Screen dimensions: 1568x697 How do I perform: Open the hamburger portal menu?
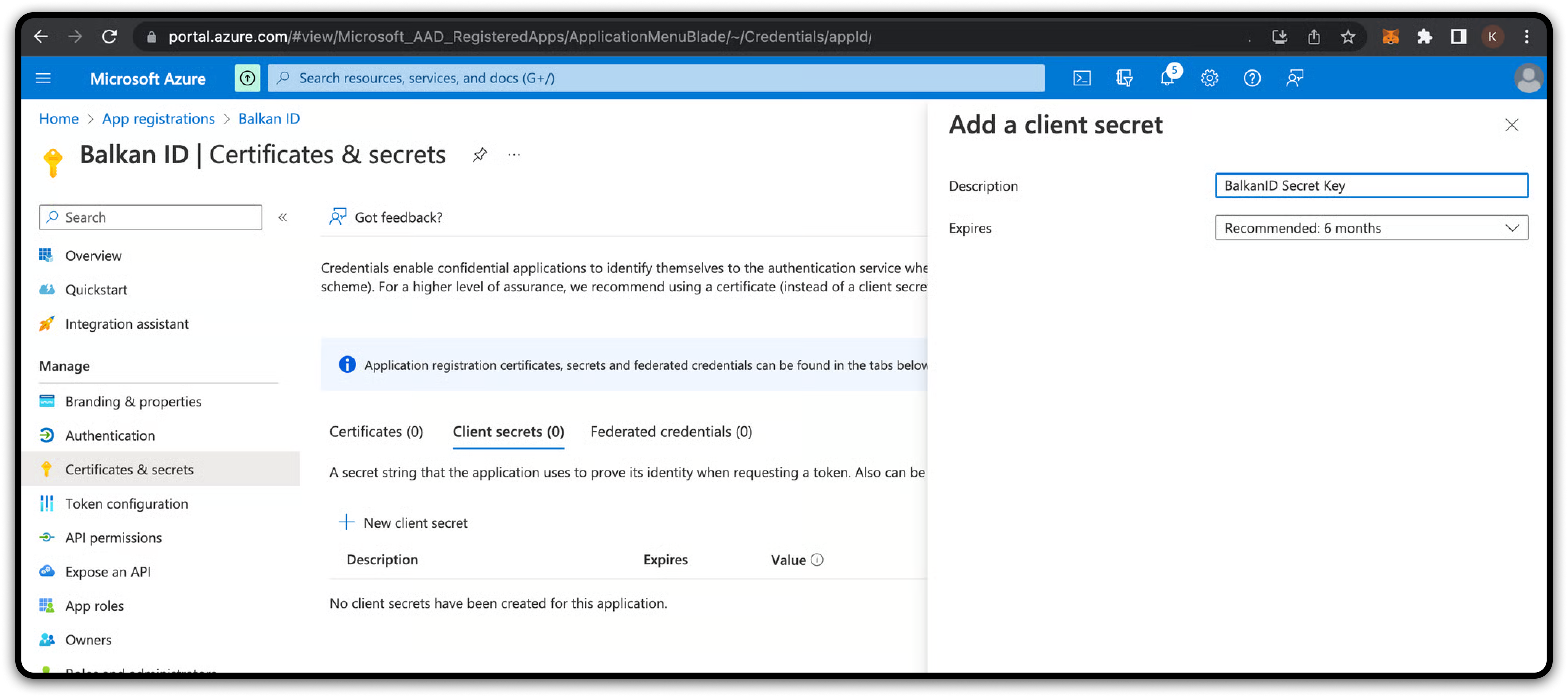coord(43,78)
